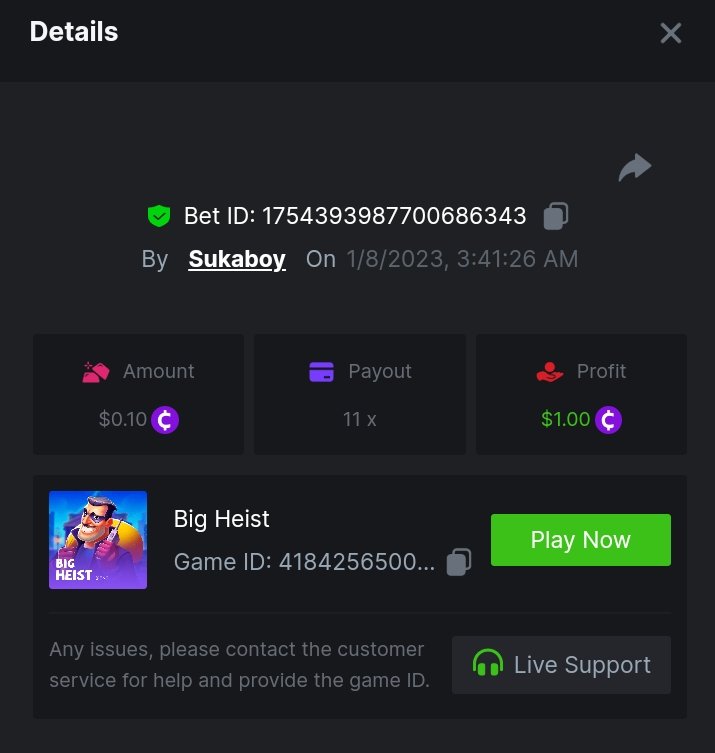Click the Big Heist game thumbnail
The width and height of the screenshot is (715, 753).
[x=98, y=540]
